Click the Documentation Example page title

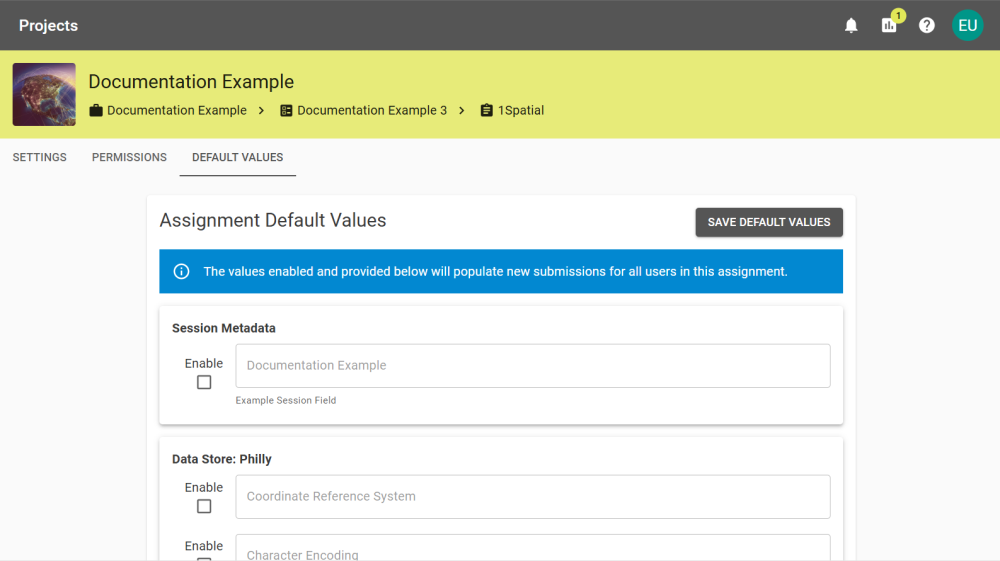coord(191,82)
